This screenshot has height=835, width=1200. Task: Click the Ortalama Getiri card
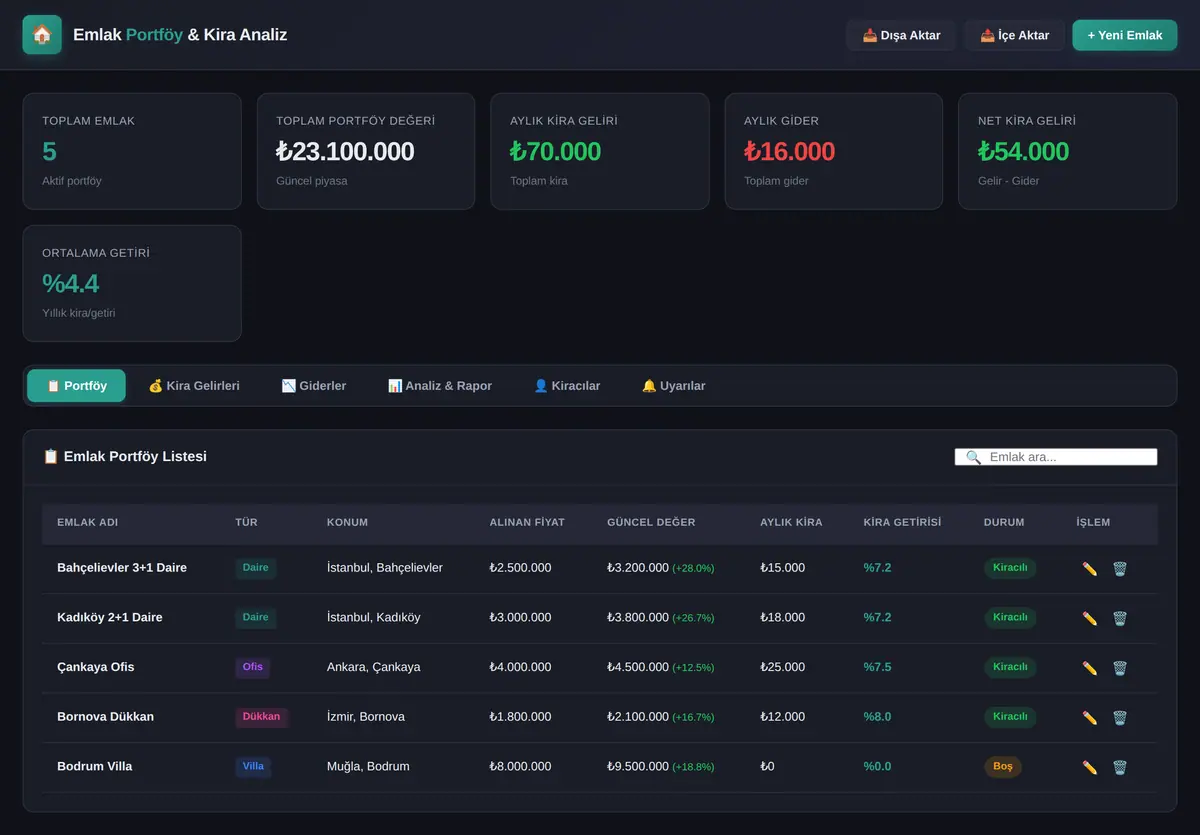click(x=132, y=283)
